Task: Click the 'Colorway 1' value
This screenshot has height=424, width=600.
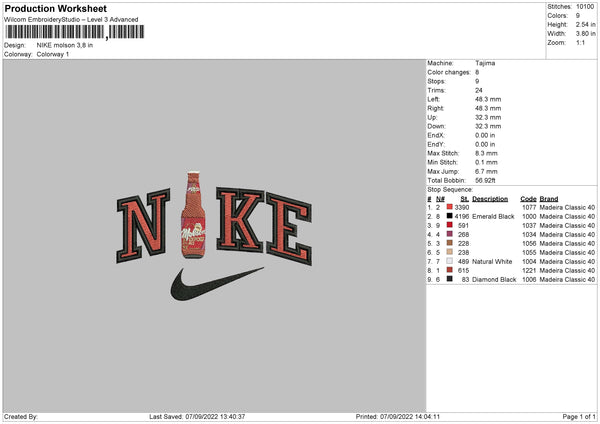Action: tap(53, 54)
